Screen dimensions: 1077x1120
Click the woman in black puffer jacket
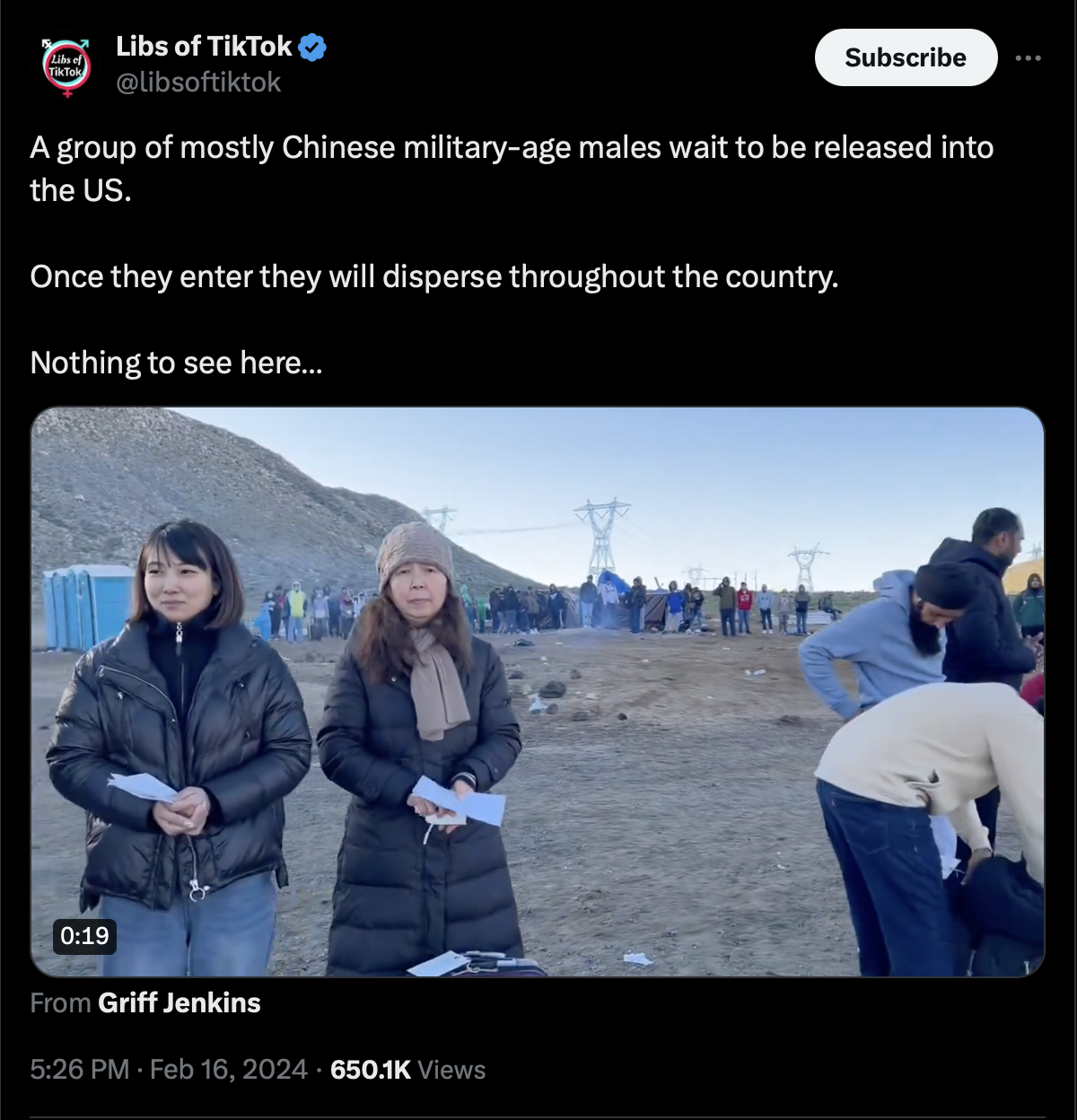[x=179, y=747]
